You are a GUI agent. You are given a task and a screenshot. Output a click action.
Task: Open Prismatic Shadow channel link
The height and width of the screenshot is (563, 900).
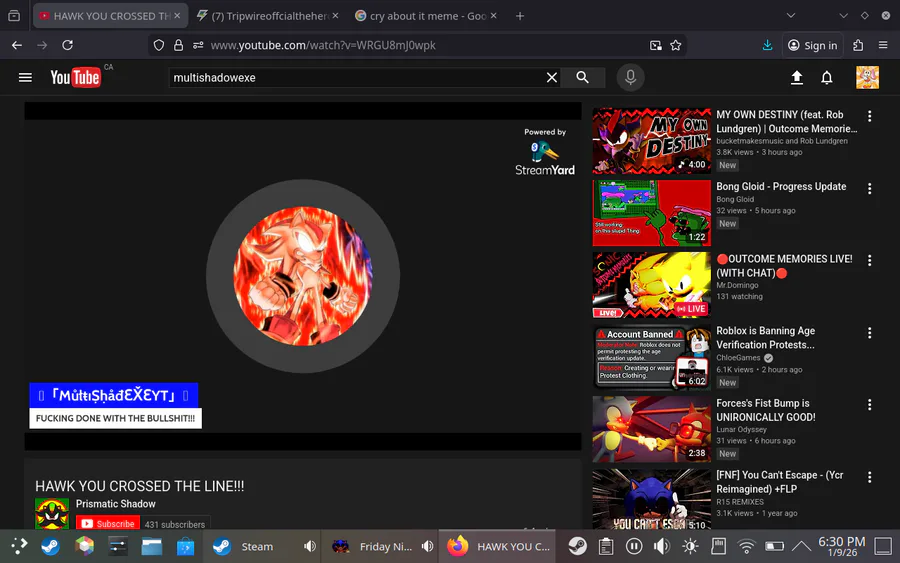(x=115, y=504)
